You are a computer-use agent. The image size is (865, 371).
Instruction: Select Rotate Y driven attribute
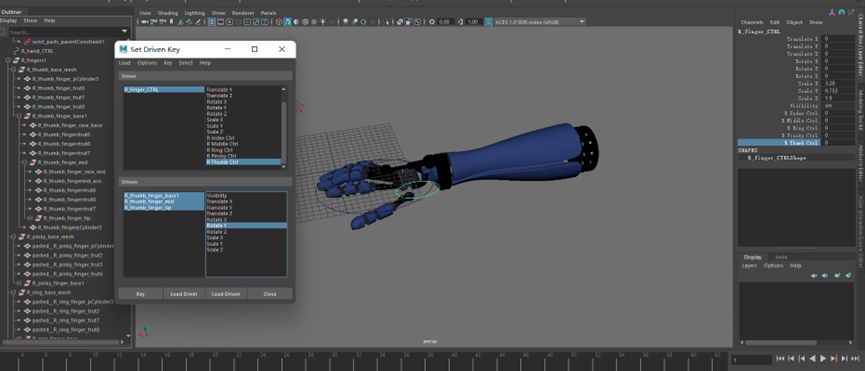pos(246,225)
